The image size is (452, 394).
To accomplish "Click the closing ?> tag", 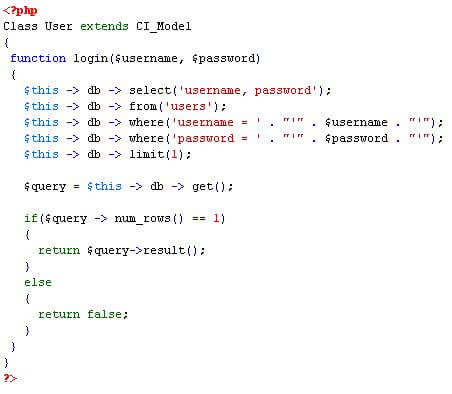I will coord(10,378).
